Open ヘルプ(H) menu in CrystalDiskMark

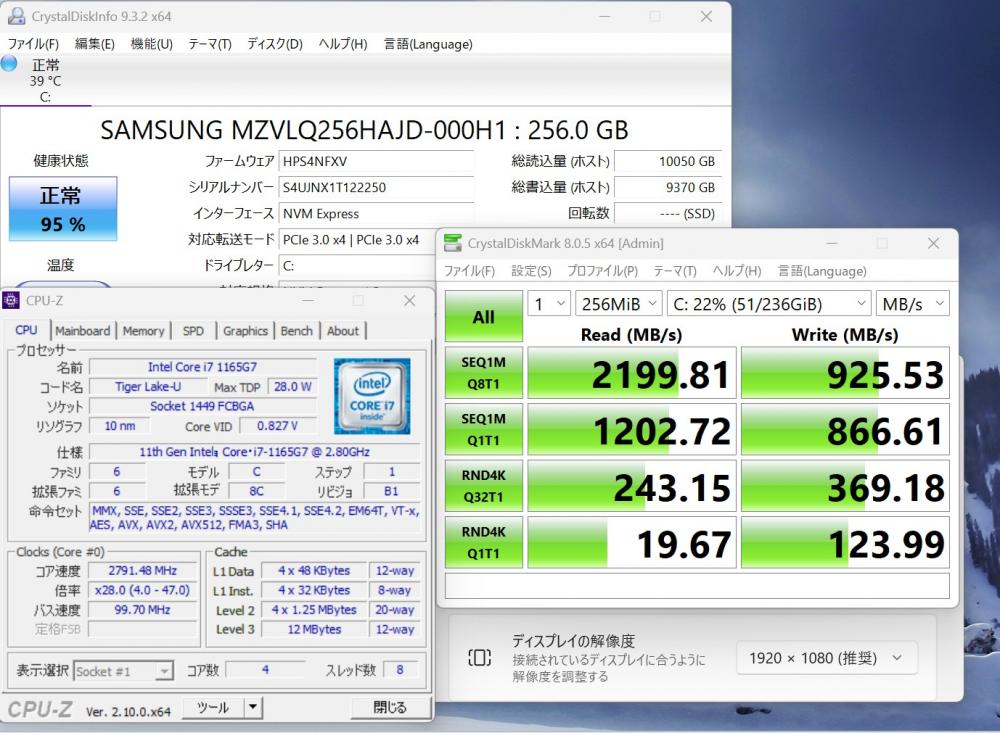point(737,271)
